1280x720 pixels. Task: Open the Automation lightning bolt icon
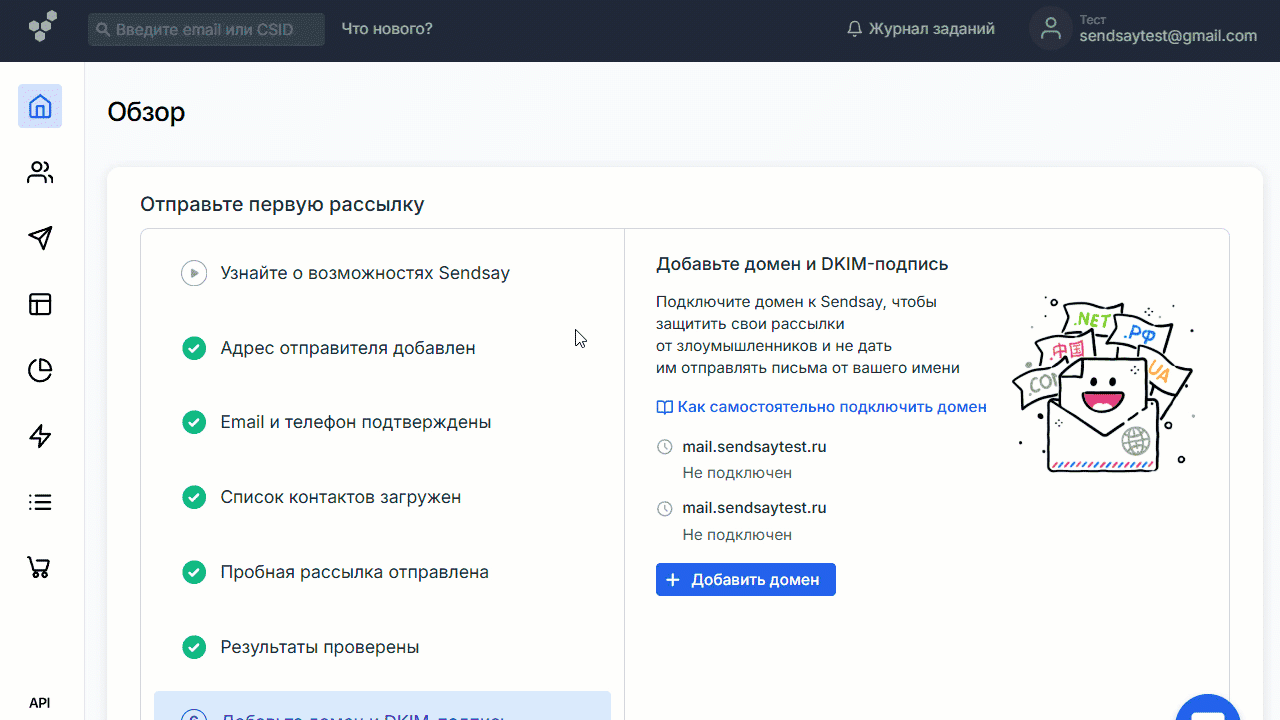pos(40,436)
